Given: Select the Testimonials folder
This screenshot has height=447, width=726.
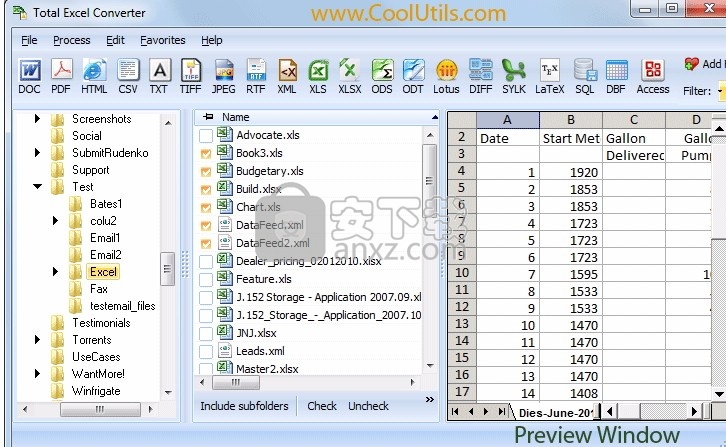Looking at the screenshot, I should (101, 323).
